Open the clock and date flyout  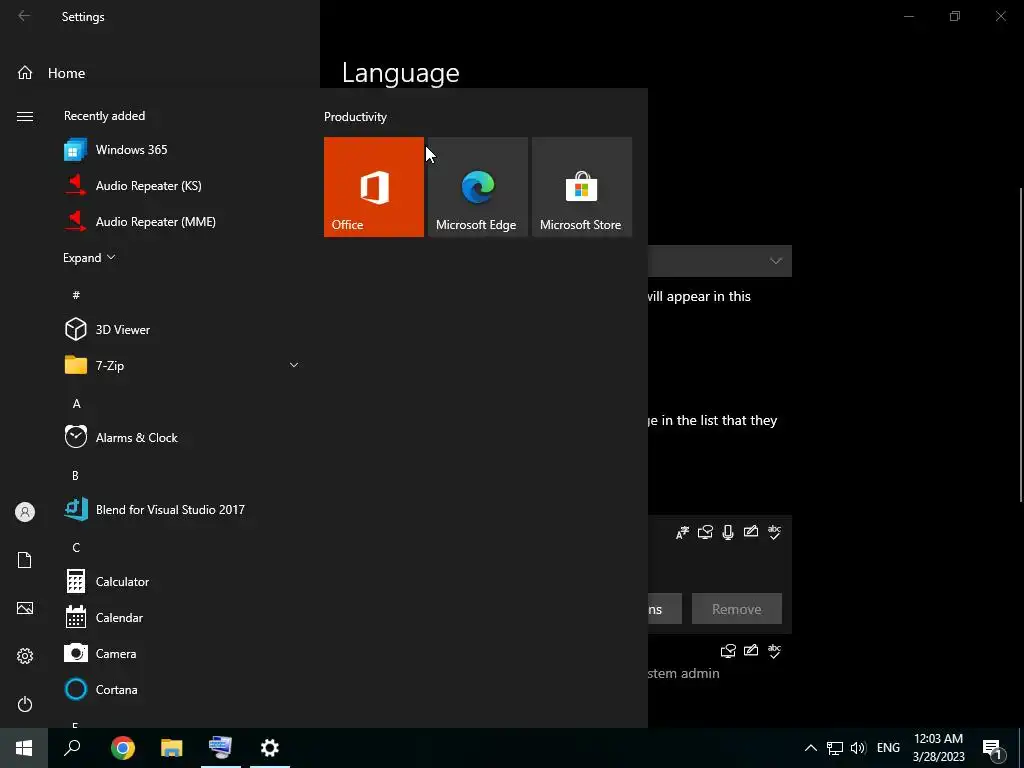[938, 748]
